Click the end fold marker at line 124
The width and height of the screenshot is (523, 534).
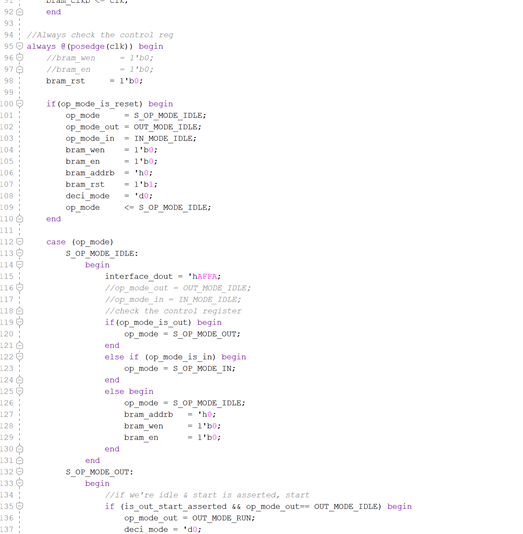tap(20, 380)
